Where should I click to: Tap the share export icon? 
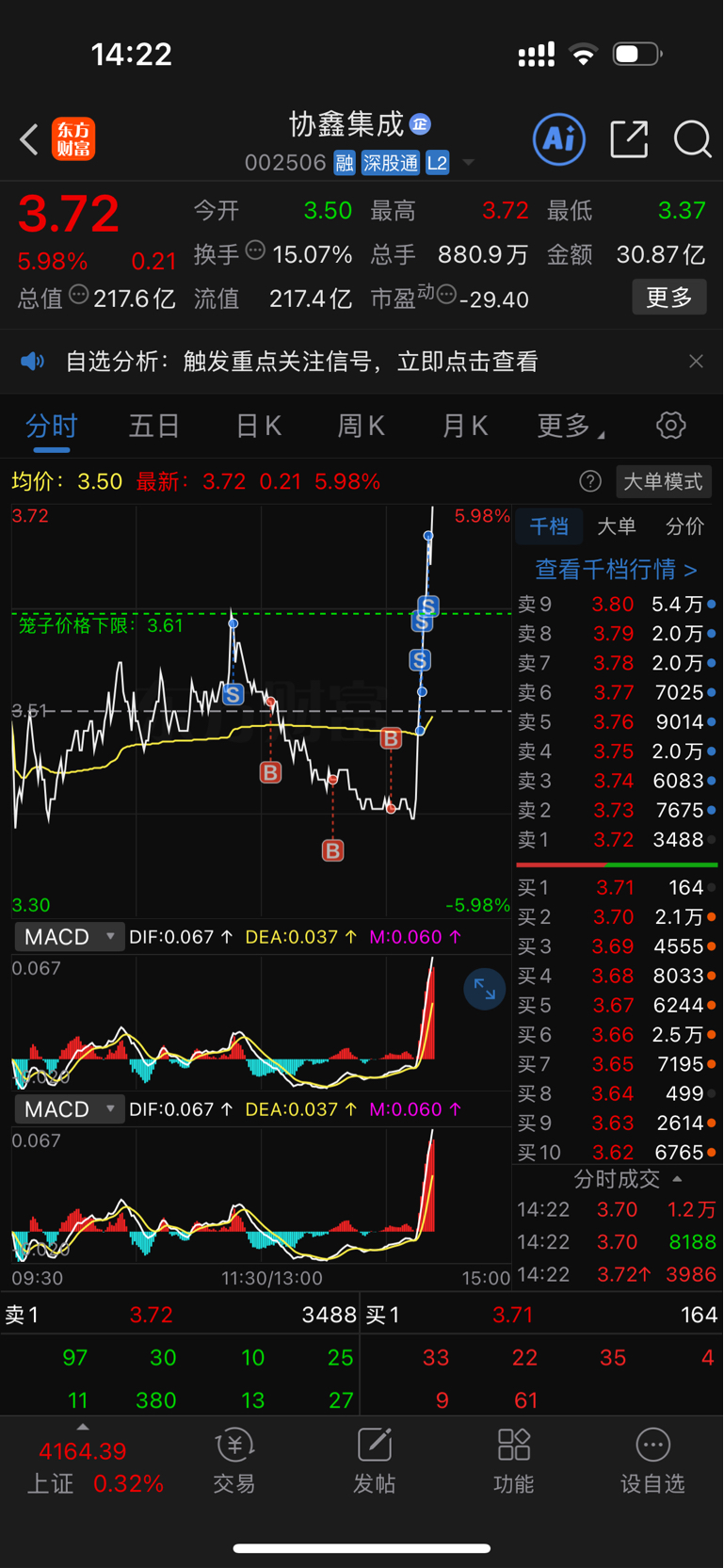point(629,139)
